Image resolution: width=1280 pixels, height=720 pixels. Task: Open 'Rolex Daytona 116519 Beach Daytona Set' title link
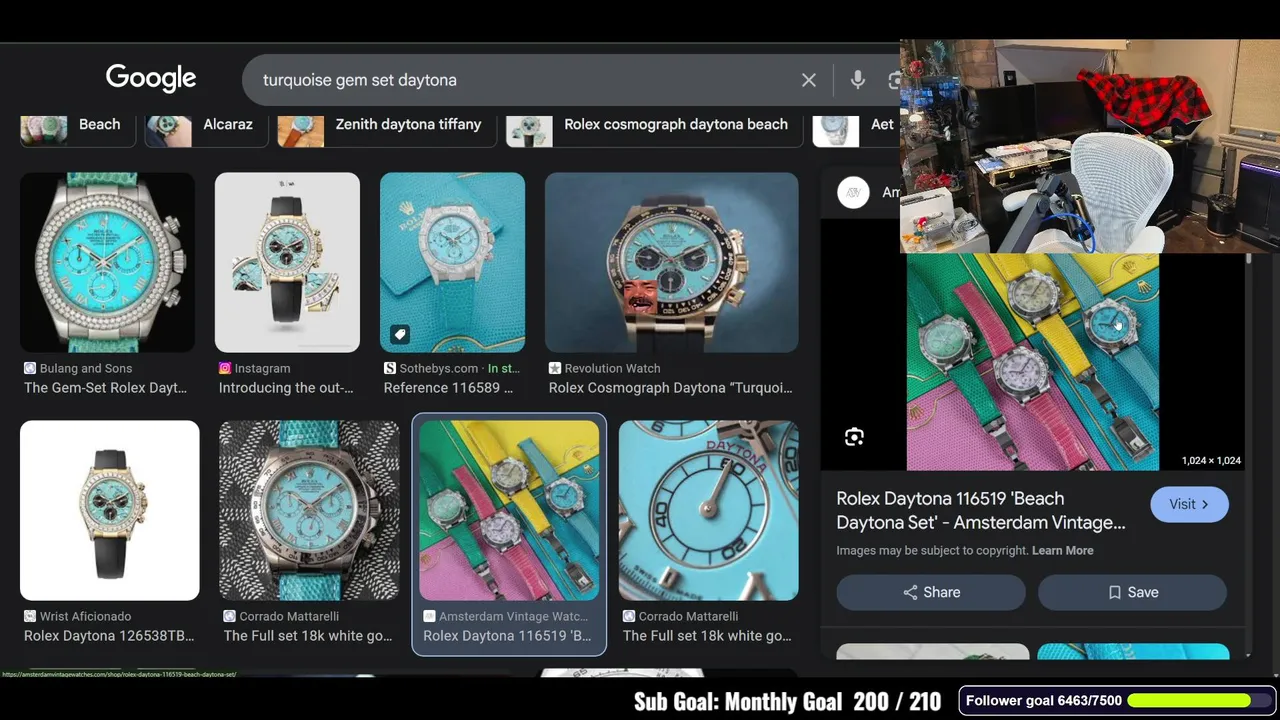tap(981, 510)
